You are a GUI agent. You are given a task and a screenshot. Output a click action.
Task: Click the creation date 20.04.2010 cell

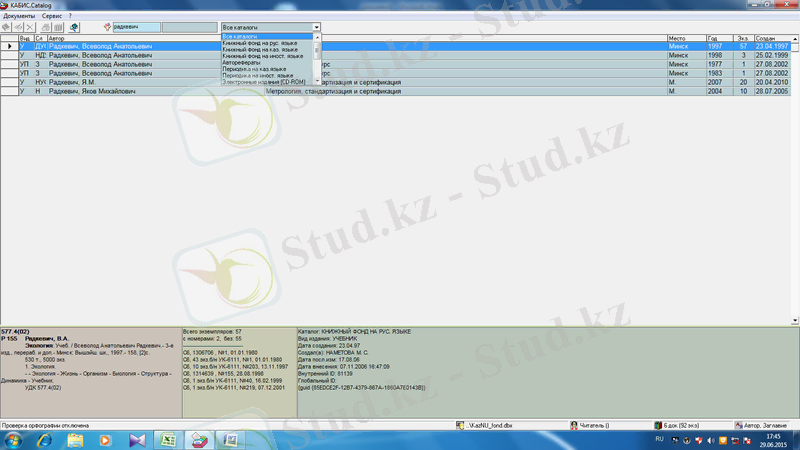pyautogui.click(x=772, y=82)
